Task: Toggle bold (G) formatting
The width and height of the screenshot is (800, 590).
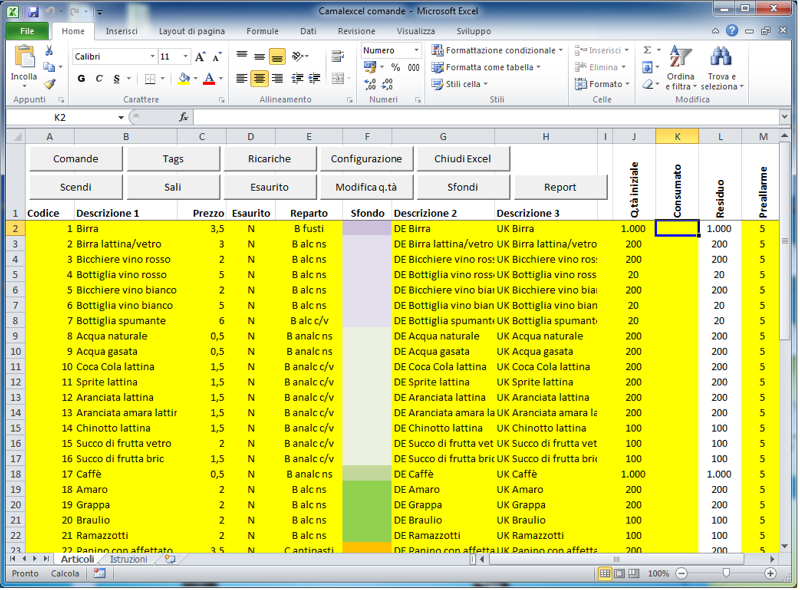Action: coord(82,79)
